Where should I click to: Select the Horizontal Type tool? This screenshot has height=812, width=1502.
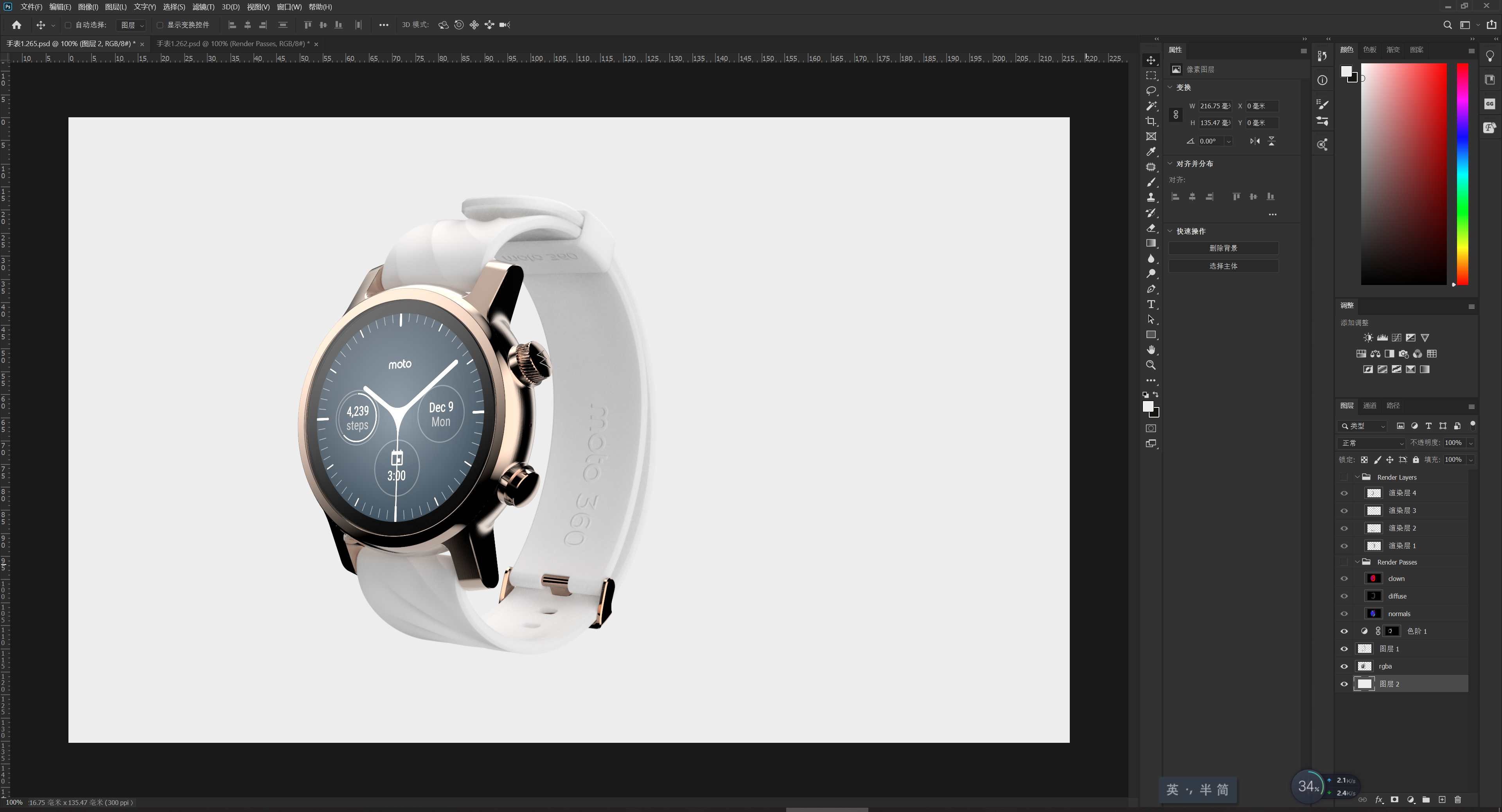(1150, 304)
